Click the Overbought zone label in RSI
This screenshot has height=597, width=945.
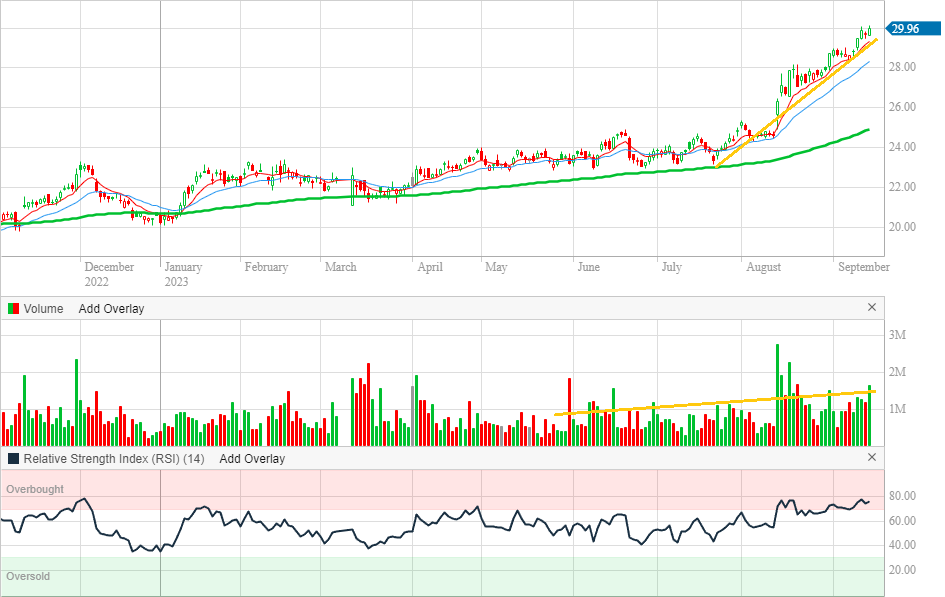pos(35,490)
